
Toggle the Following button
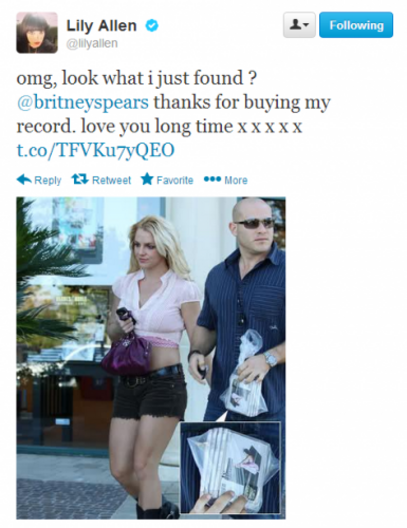(x=356, y=25)
